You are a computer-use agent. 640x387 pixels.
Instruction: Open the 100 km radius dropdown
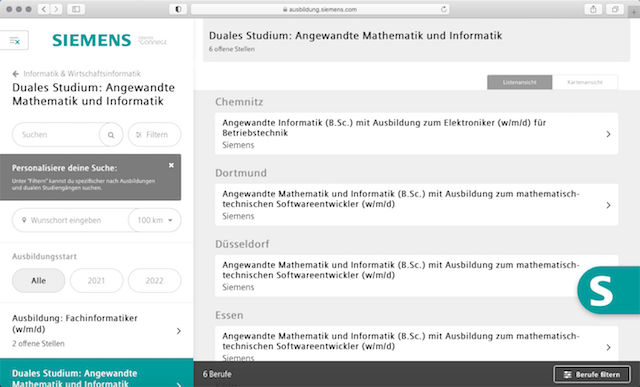pyautogui.click(x=155, y=220)
